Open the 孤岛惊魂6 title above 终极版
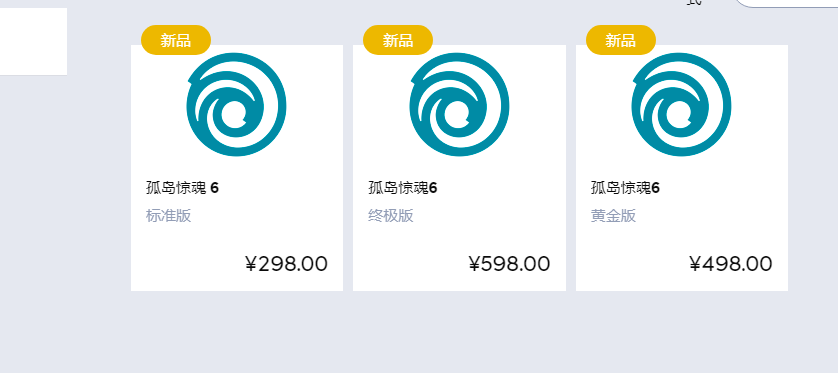838x373 pixels. (403, 188)
